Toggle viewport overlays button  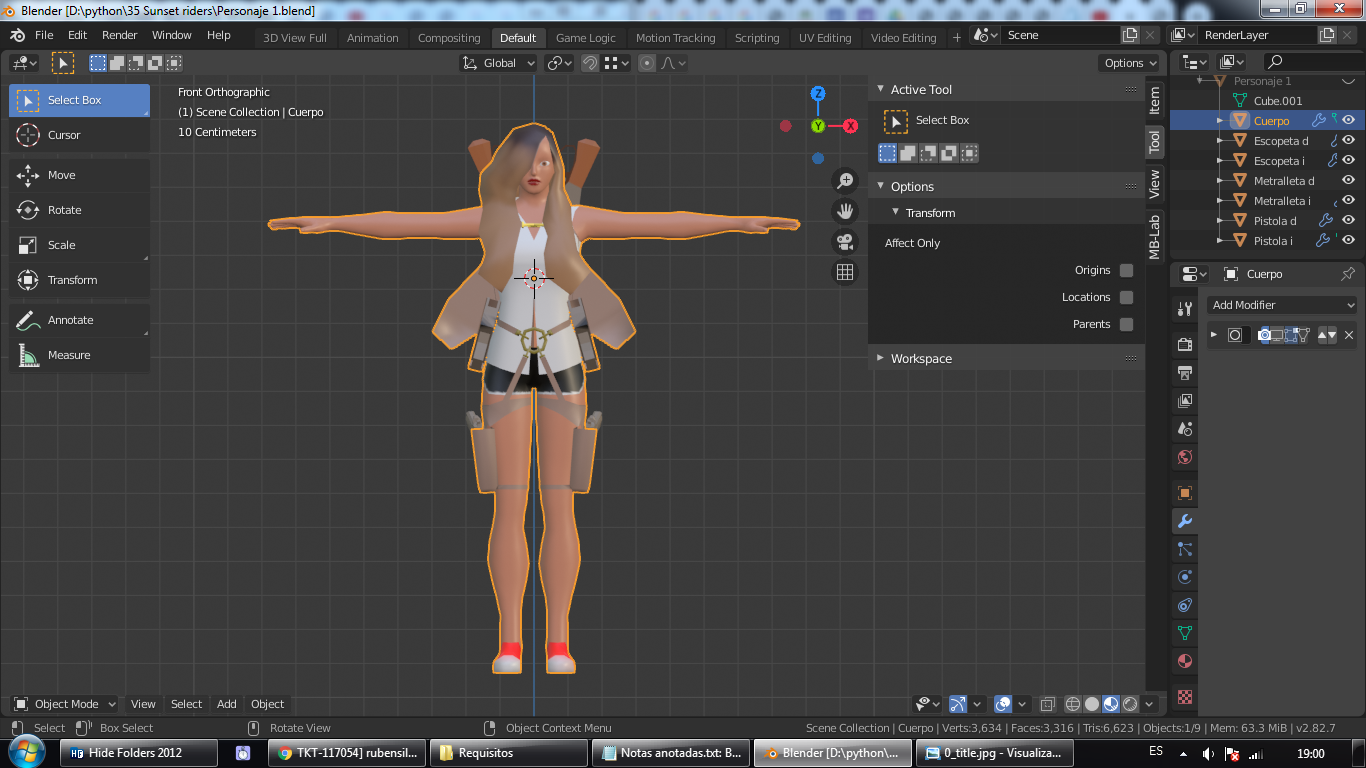tap(1003, 704)
